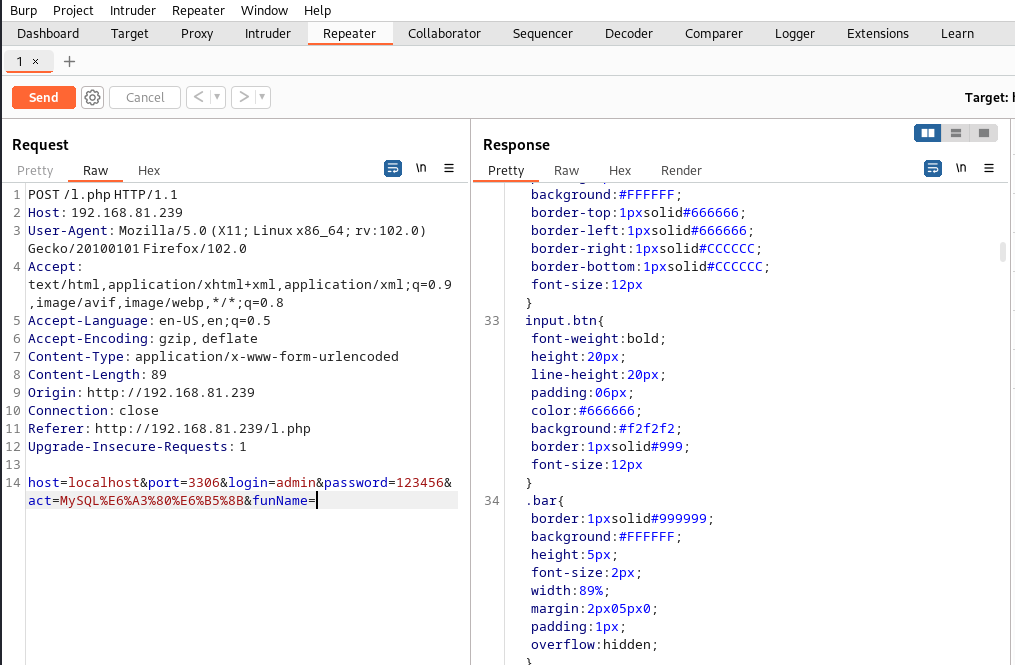The width and height of the screenshot is (1015, 665).
Task: Show non-printable characters in Request panel
Action: pos(421,169)
